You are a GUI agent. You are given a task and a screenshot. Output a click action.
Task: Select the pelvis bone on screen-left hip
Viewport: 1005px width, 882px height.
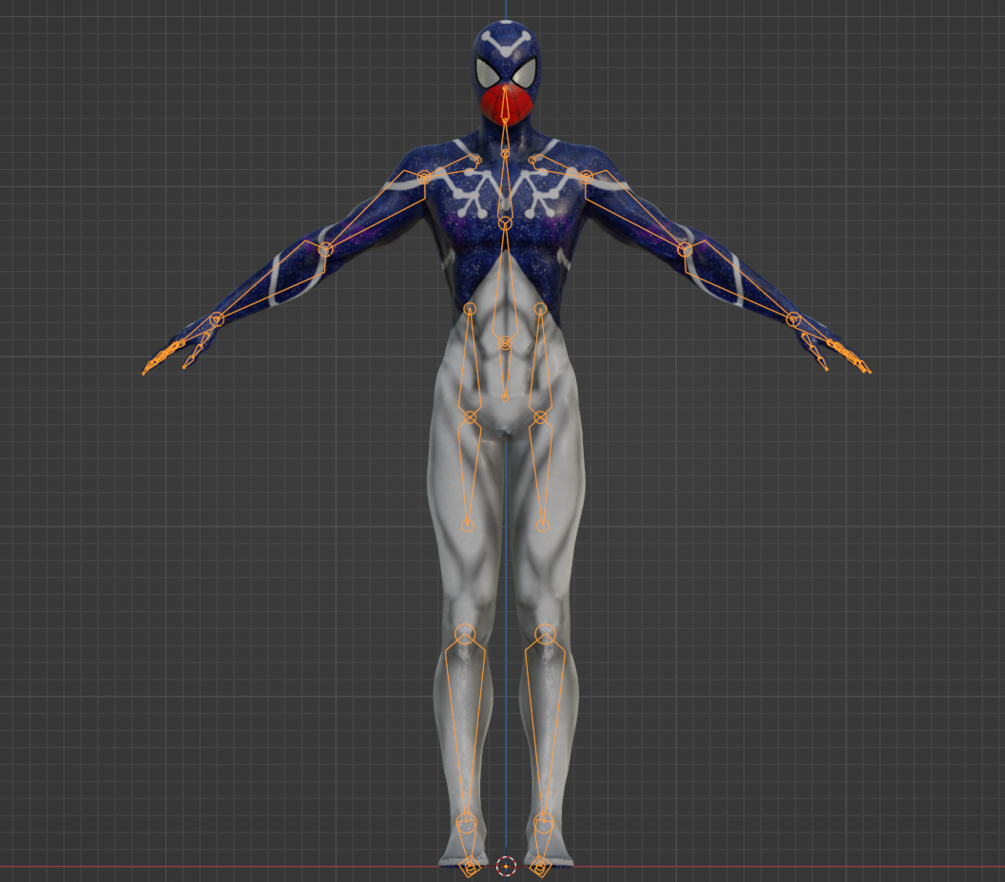(x=470, y=362)
